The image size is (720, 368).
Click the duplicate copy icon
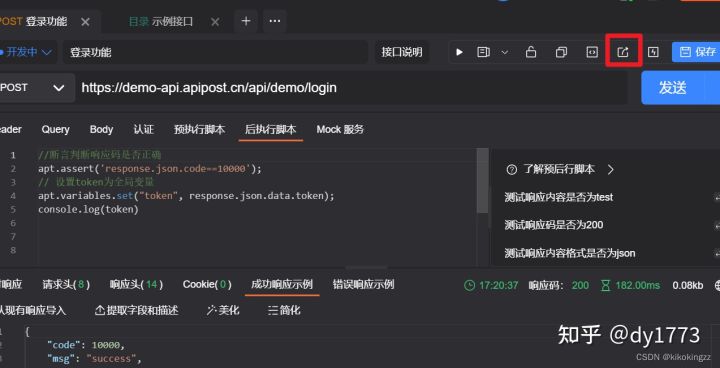click(561, 52)
